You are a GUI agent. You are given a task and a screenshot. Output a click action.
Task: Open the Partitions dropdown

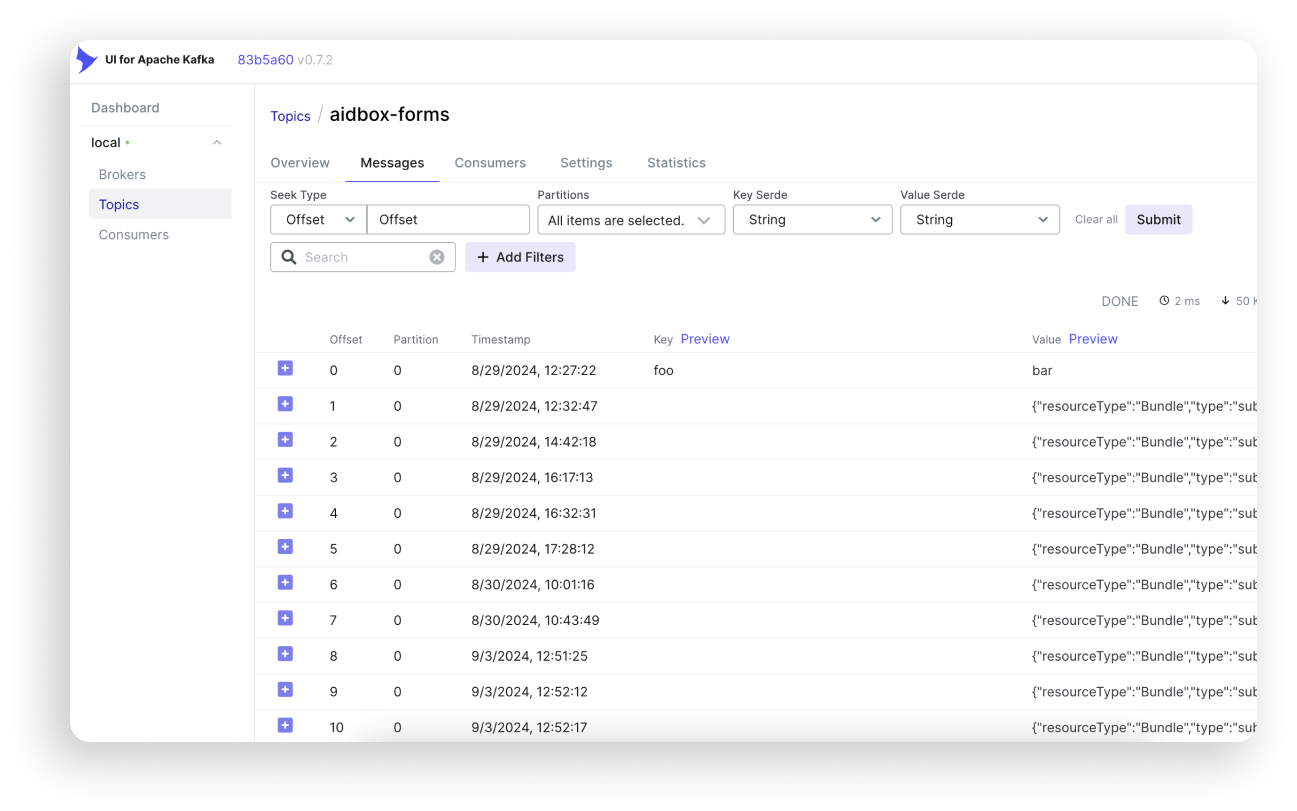[630, 220]
